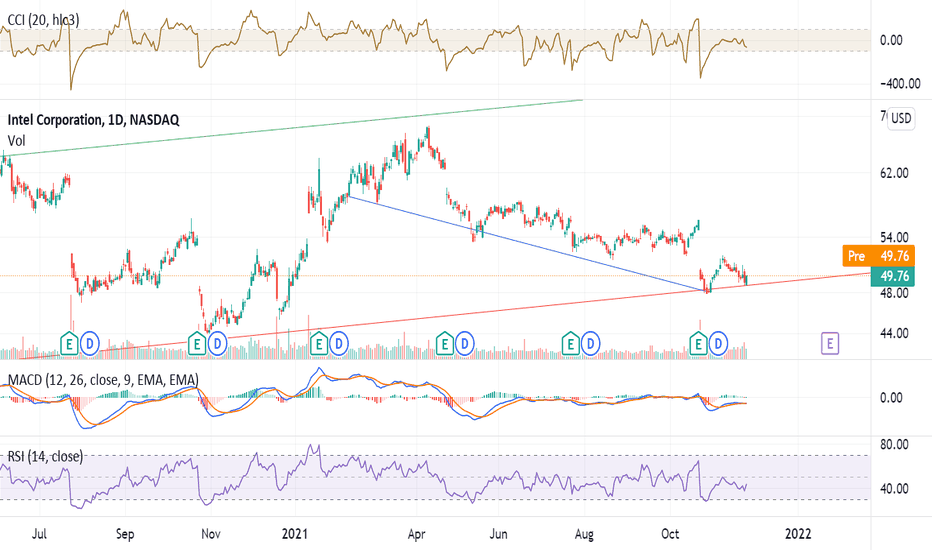
Task: Select the green upper trend line
Action: tap(291, 128)
